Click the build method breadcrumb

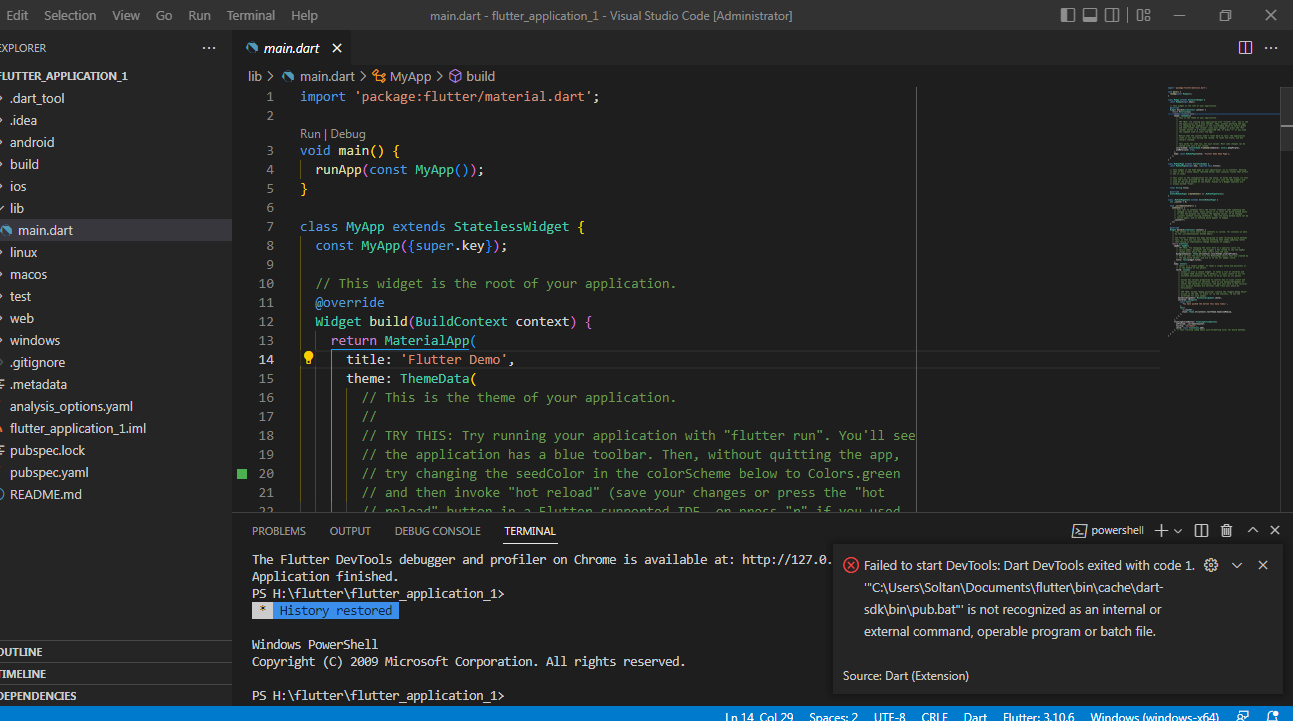pos(472,76)
